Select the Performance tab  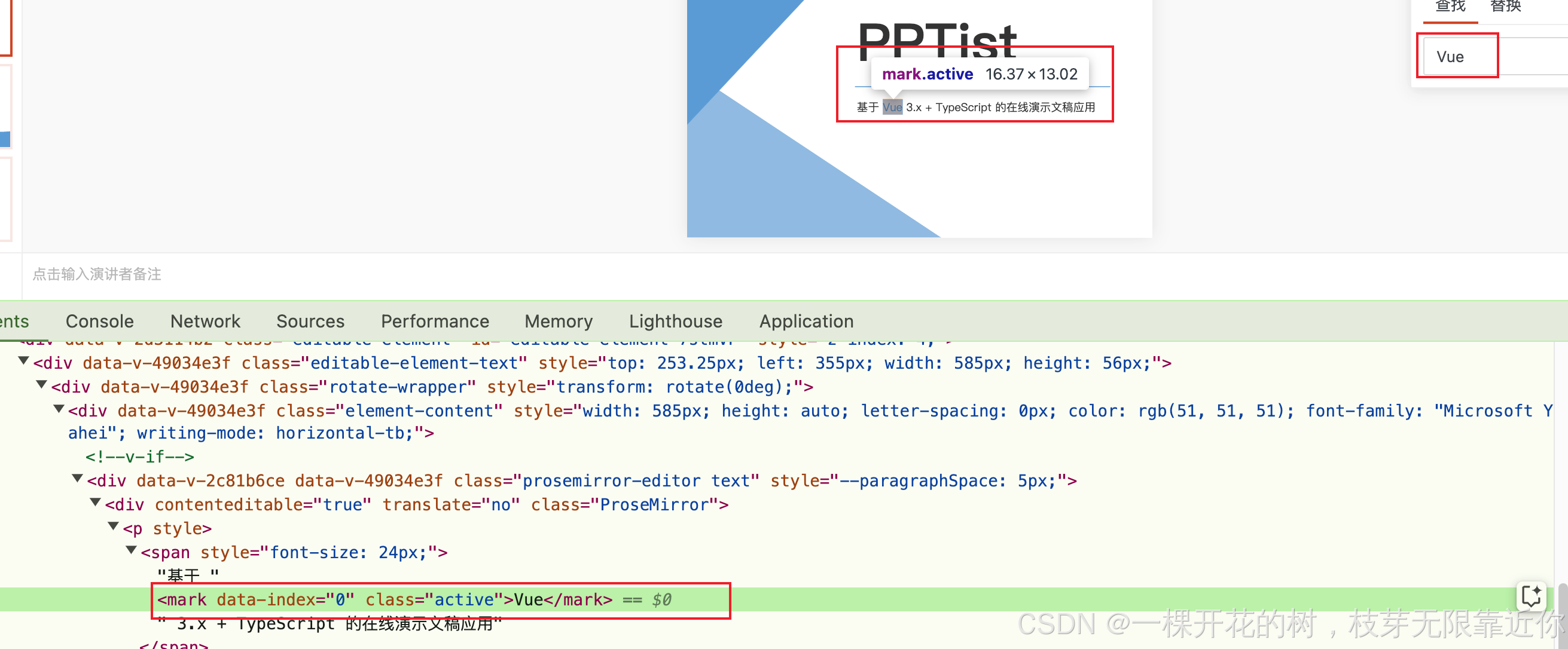pos(435,320)
